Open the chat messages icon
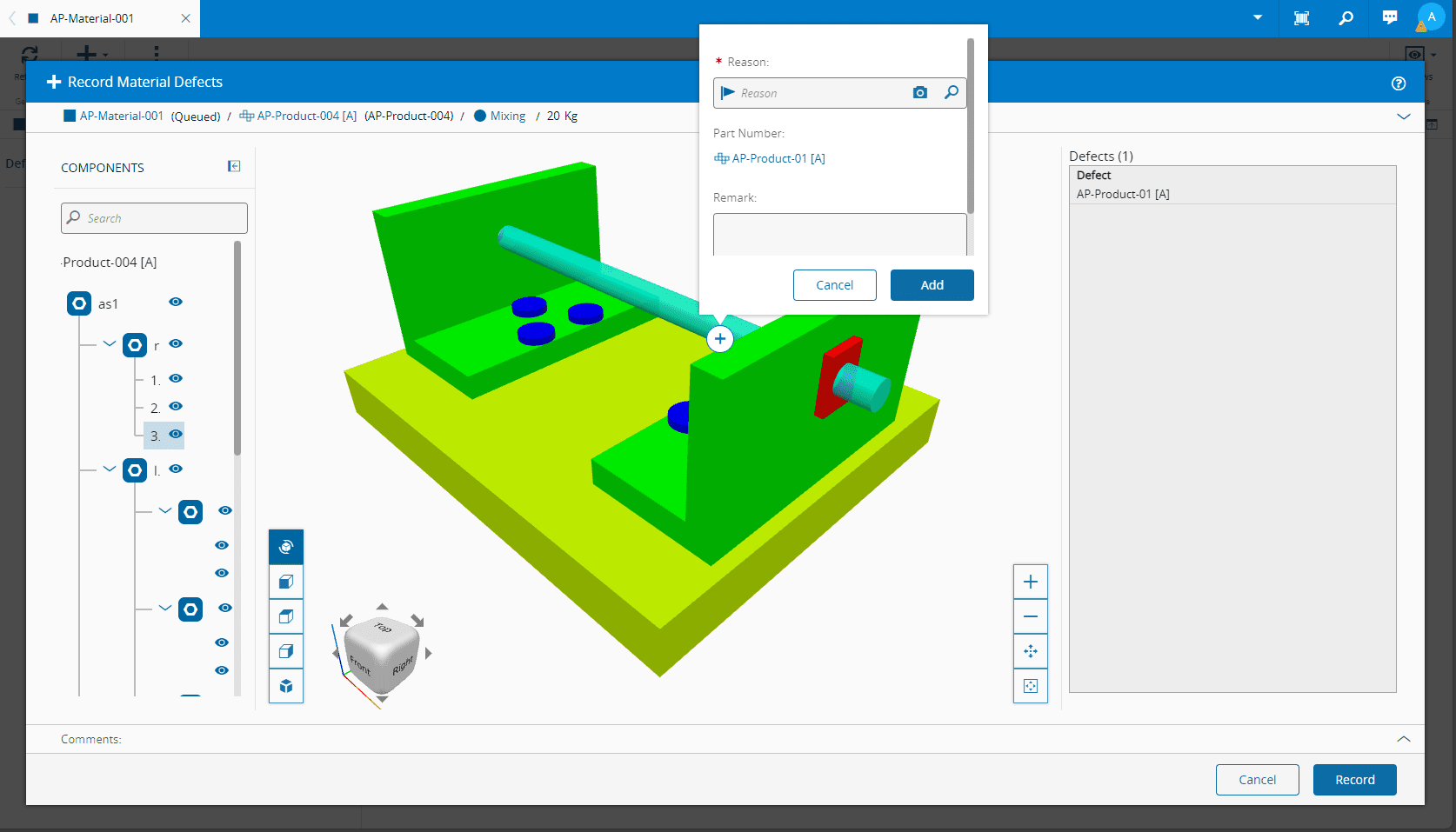The height and width of the screenshot is (832, 1456). (x=1390, y=18)
